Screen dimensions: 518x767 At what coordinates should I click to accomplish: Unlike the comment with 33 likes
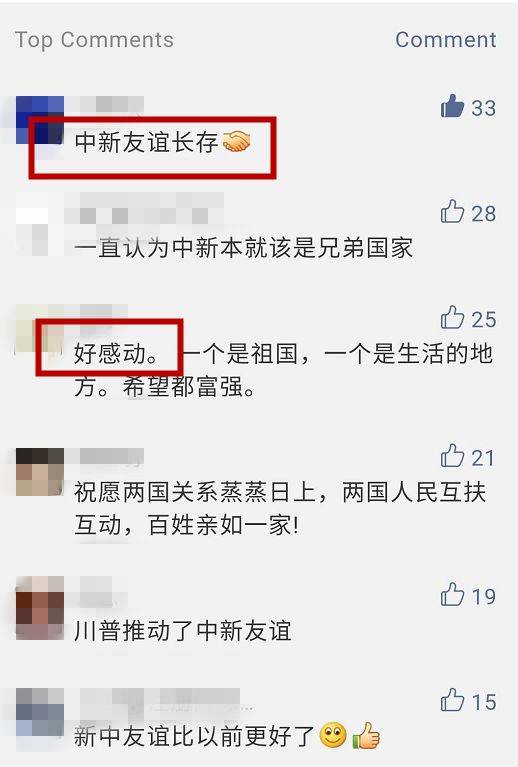tap(452, 107)
